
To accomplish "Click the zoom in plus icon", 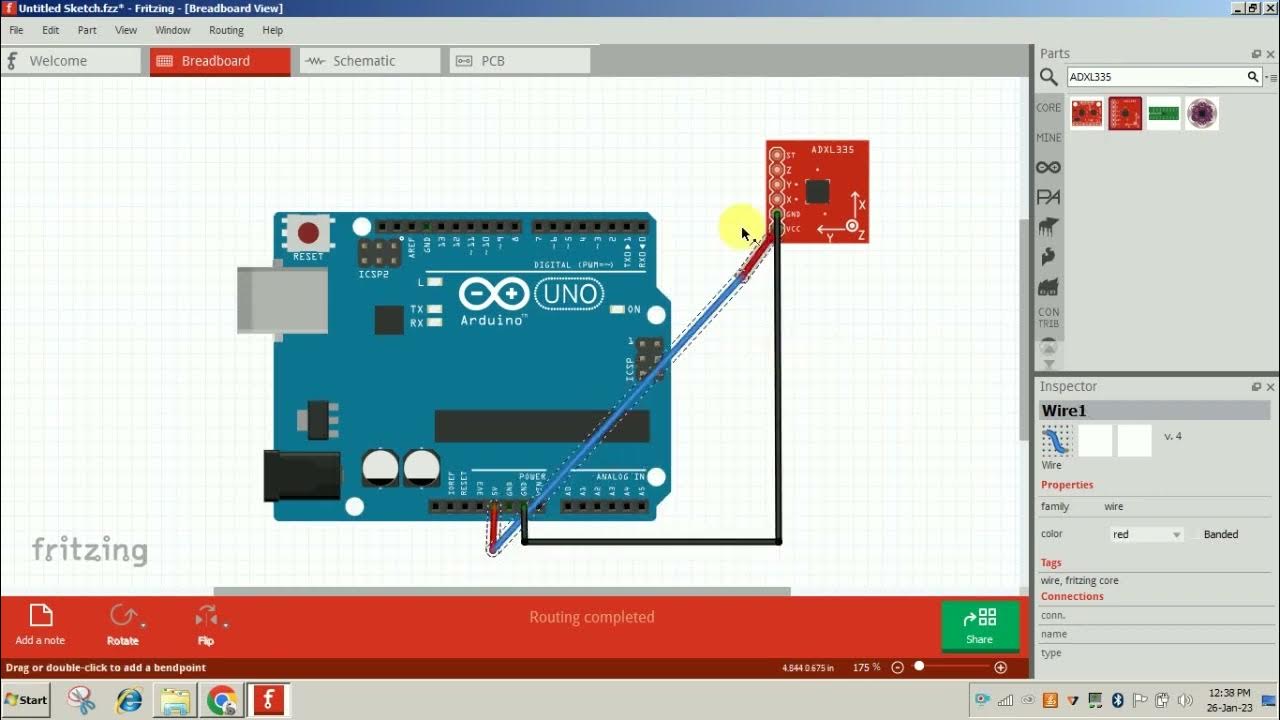I will click(1000, 667).
